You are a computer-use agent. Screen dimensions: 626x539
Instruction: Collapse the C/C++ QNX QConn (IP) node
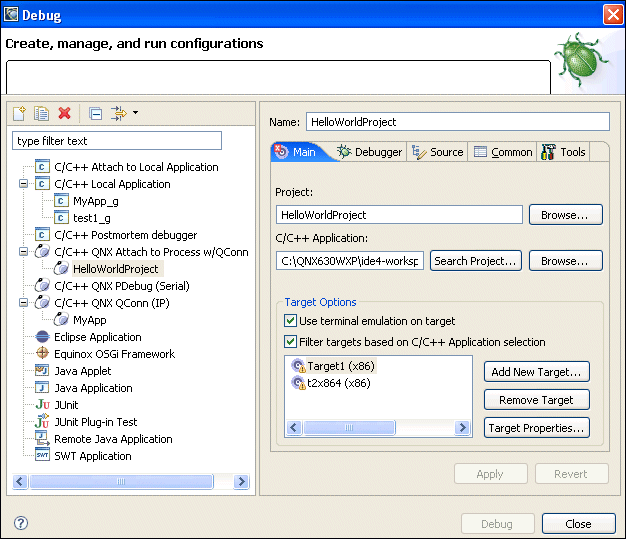[23, 303]
